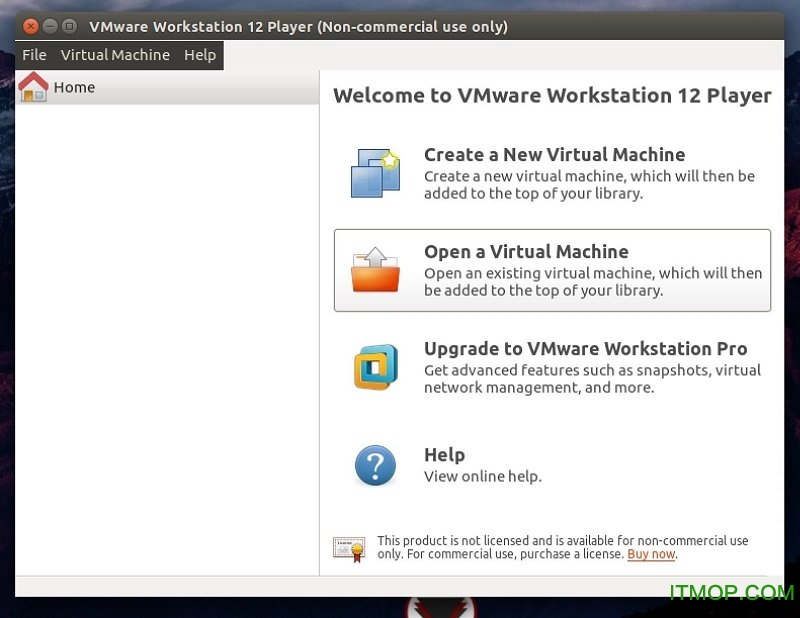Click the Home house icon
800x618 pixels.
click(33, 87)
